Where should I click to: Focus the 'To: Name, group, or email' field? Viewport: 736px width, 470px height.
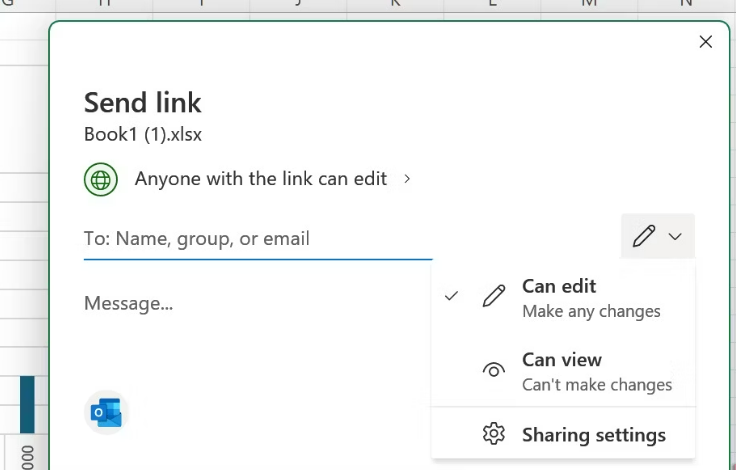pyautogui.click(x=258, y=239)
